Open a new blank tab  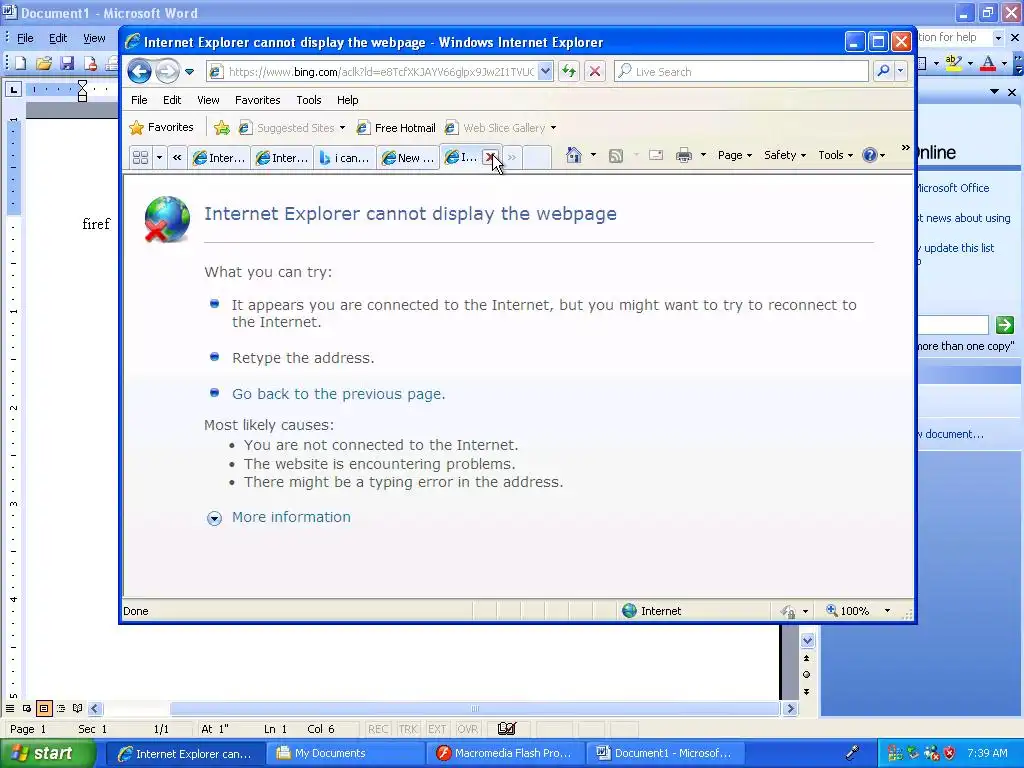tap(537, 157)
